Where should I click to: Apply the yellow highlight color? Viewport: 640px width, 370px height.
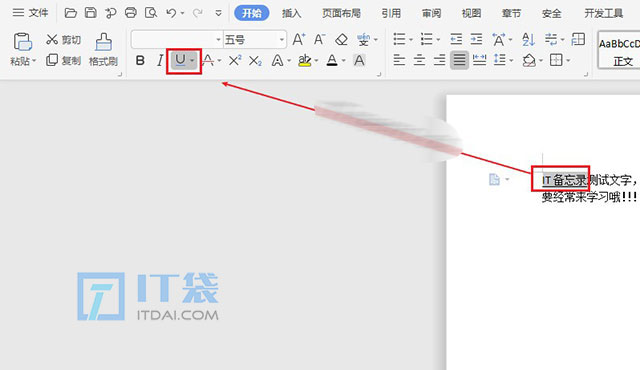[x=304, y=61]
